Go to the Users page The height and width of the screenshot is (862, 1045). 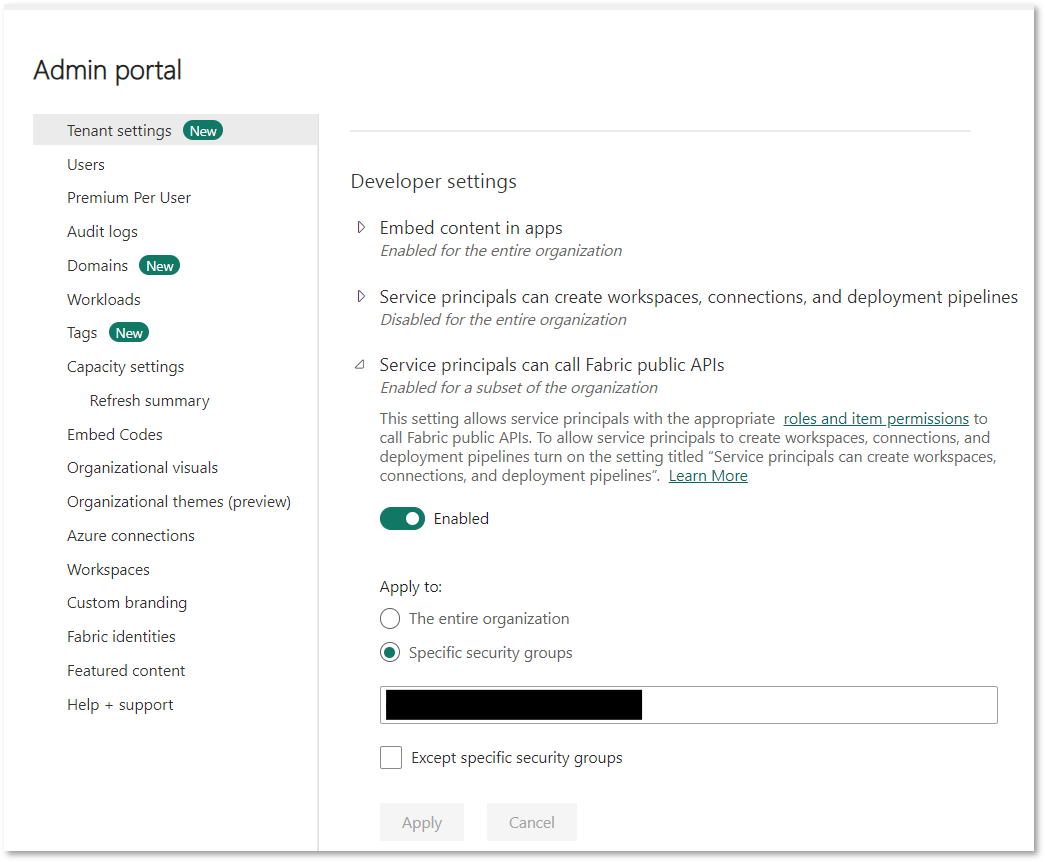[x=85, y=165]
